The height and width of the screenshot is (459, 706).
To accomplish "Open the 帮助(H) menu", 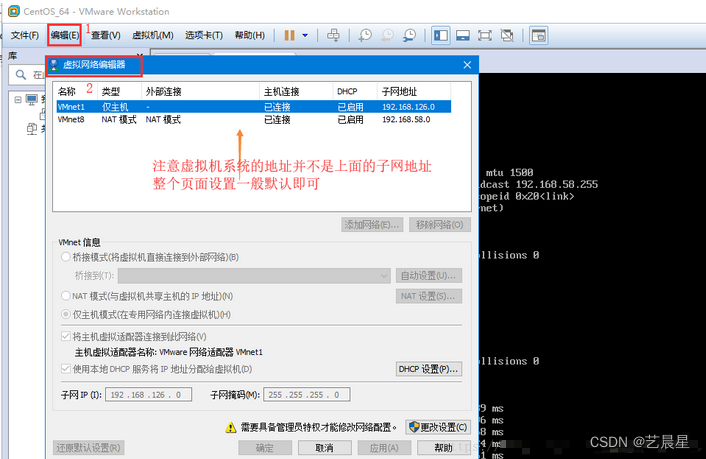I will click(249, 35).
